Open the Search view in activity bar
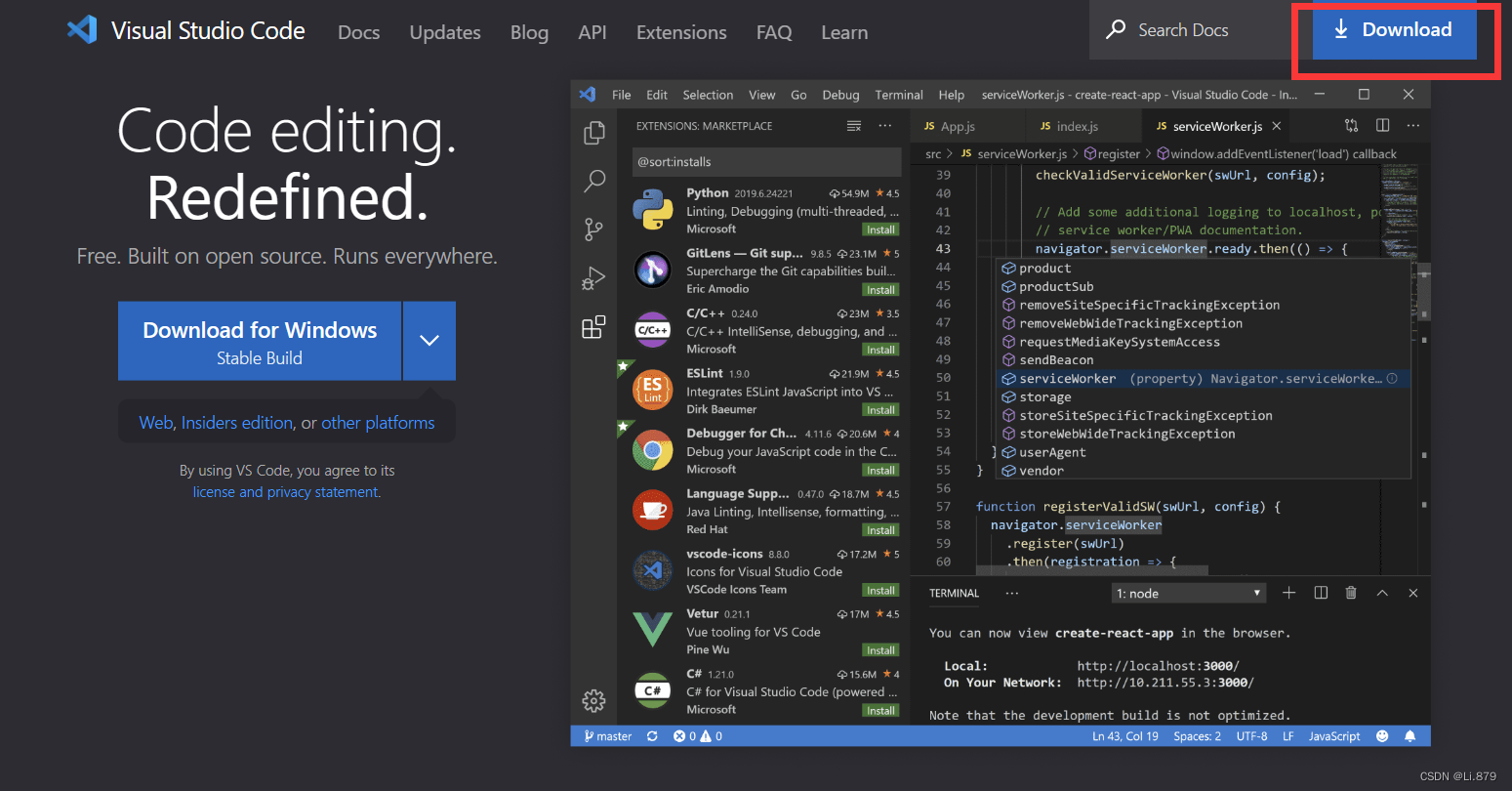 pos(593,181)
